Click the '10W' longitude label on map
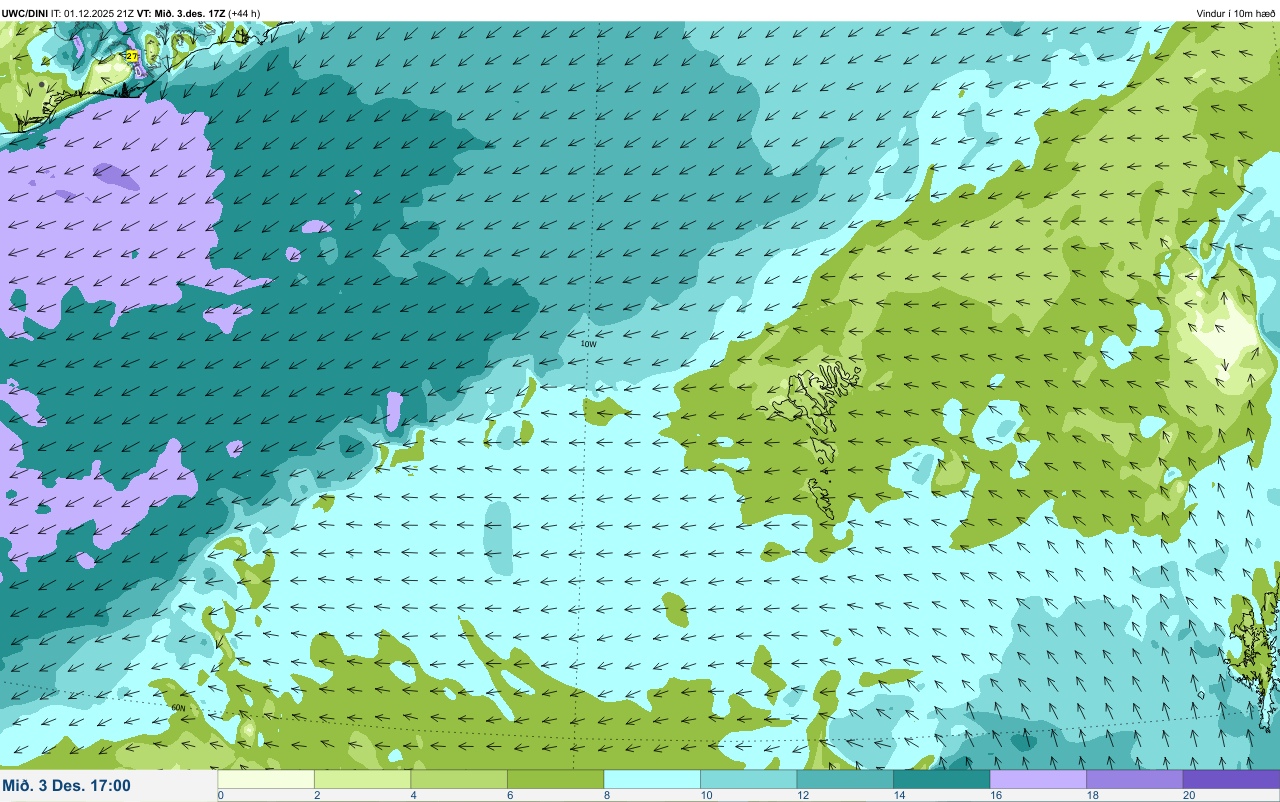Image resolution: width=1280 pixels, height=802 pixels. [589, 344]
